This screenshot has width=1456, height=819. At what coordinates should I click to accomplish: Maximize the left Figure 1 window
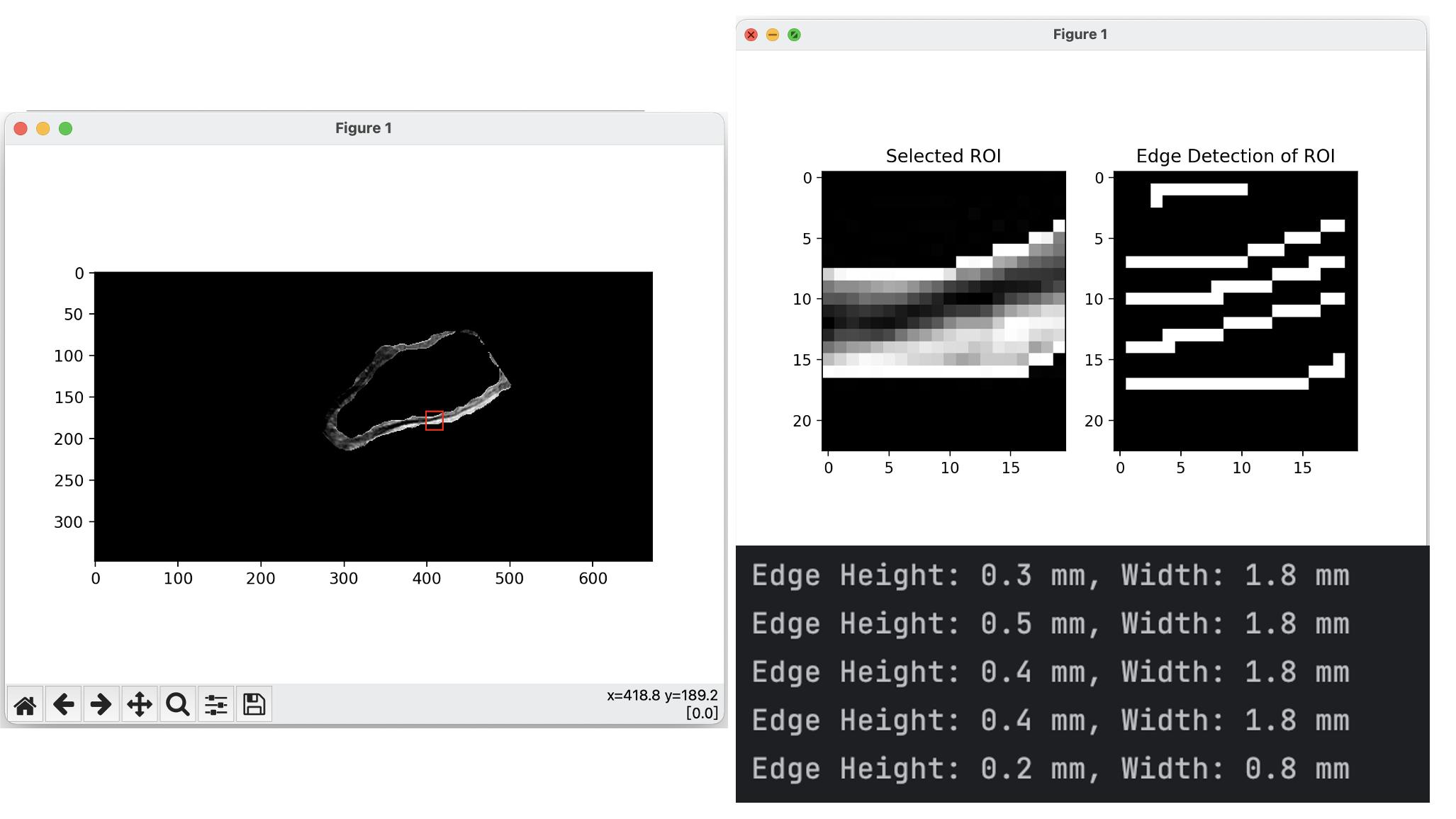pos(65,128)
